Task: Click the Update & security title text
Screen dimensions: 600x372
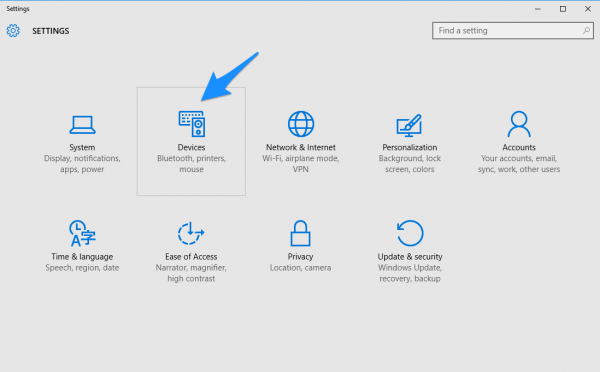Action: 410,257
